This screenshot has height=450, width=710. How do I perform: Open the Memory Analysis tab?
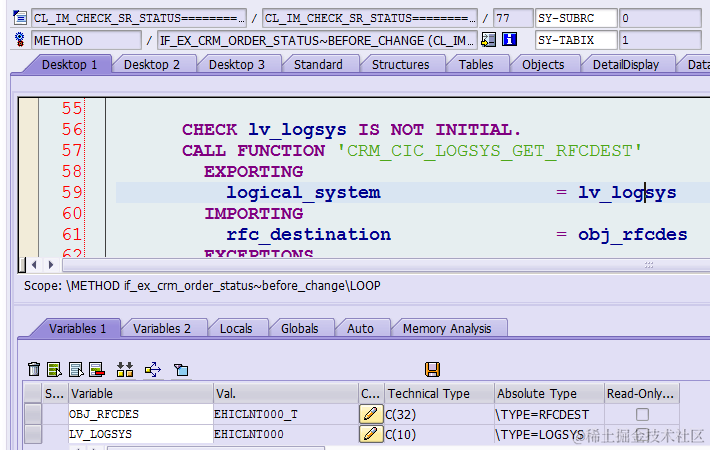click(x=447, y=328)
